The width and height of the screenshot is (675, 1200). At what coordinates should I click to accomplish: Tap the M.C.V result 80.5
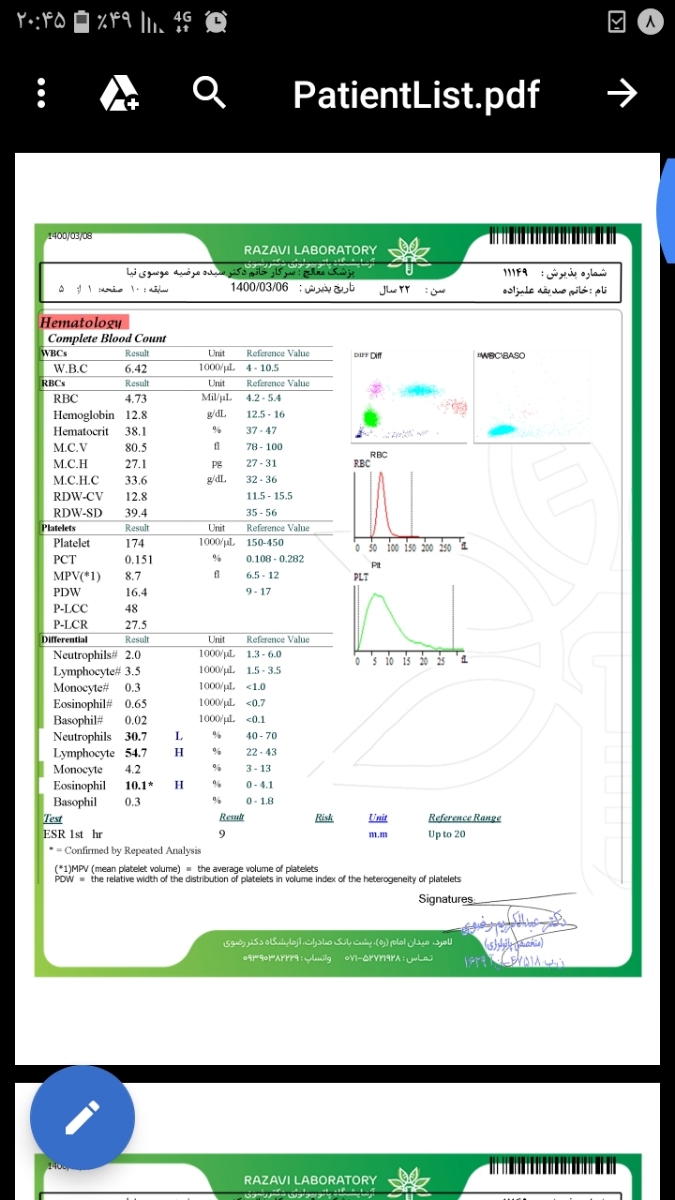(136, 447)
